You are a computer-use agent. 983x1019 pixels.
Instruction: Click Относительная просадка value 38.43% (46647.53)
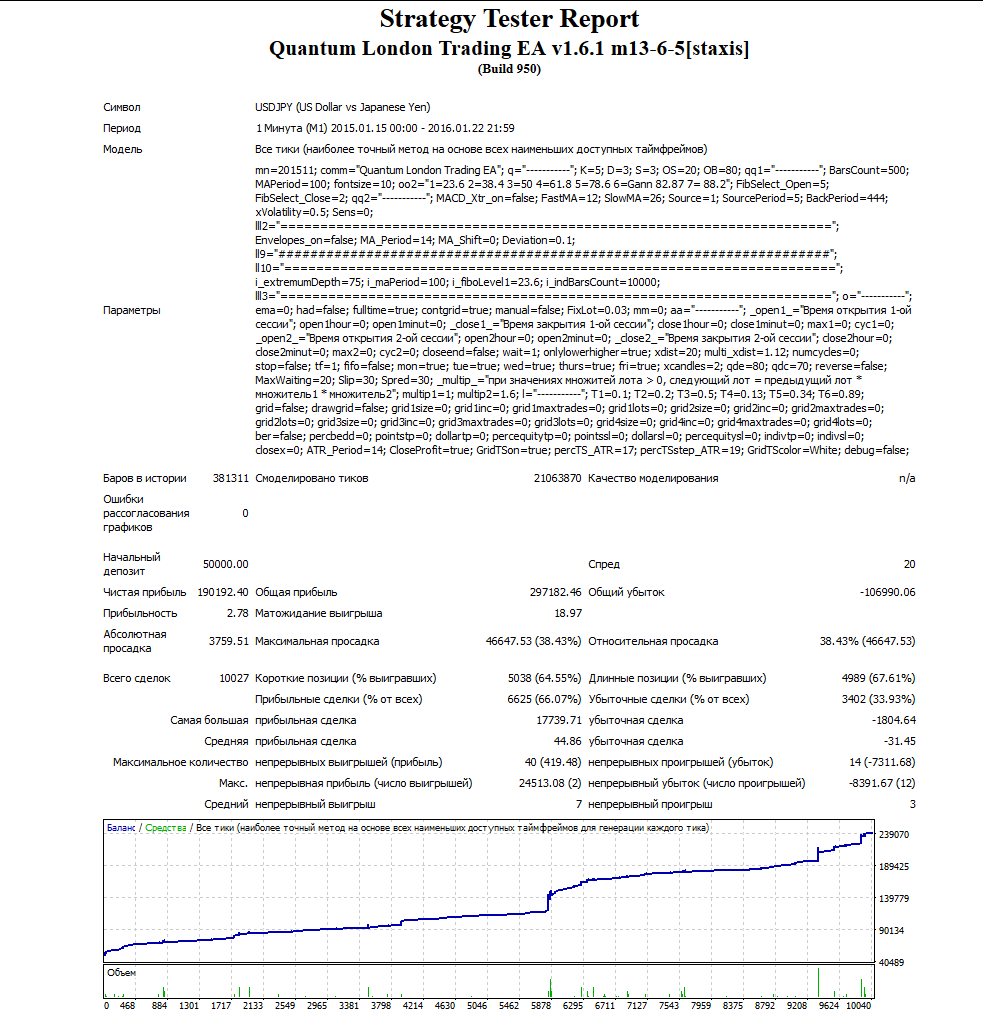[867, 641]
